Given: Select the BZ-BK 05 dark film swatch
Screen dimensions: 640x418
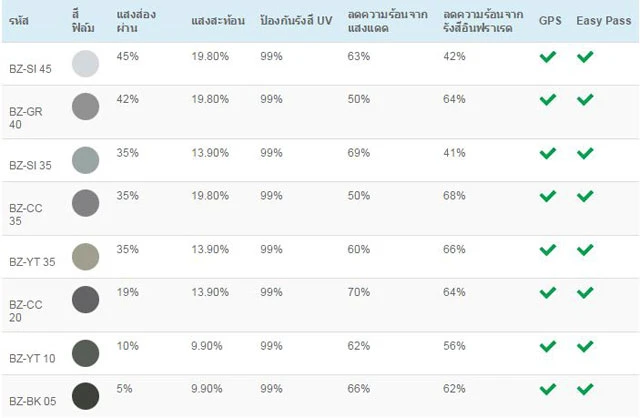Looking at the screenshot, I should (x=86, y=396).
